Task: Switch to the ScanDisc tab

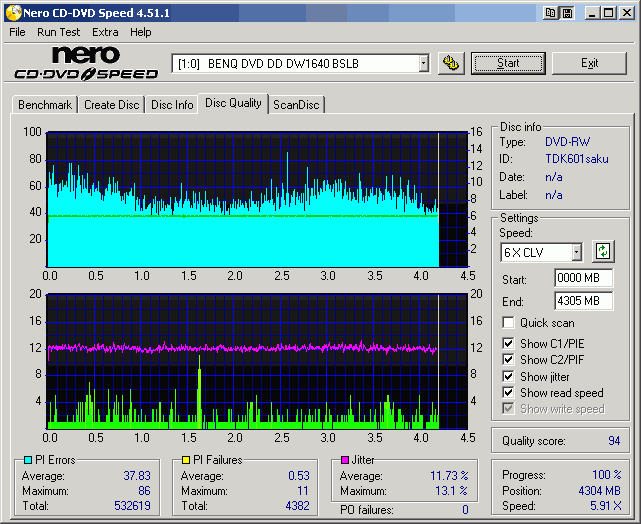Action: 297,104
